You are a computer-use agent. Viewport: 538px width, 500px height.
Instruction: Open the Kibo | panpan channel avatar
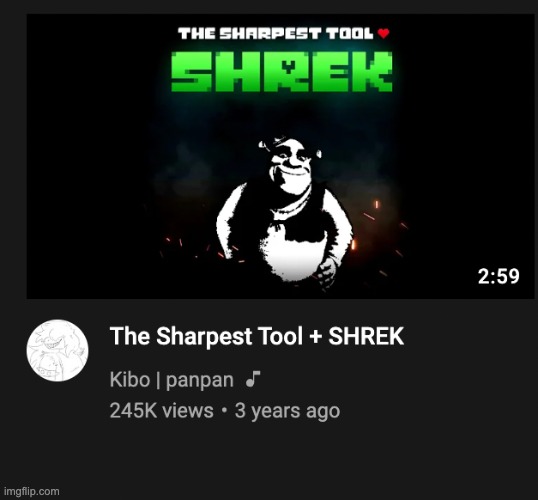click(58, 350)
